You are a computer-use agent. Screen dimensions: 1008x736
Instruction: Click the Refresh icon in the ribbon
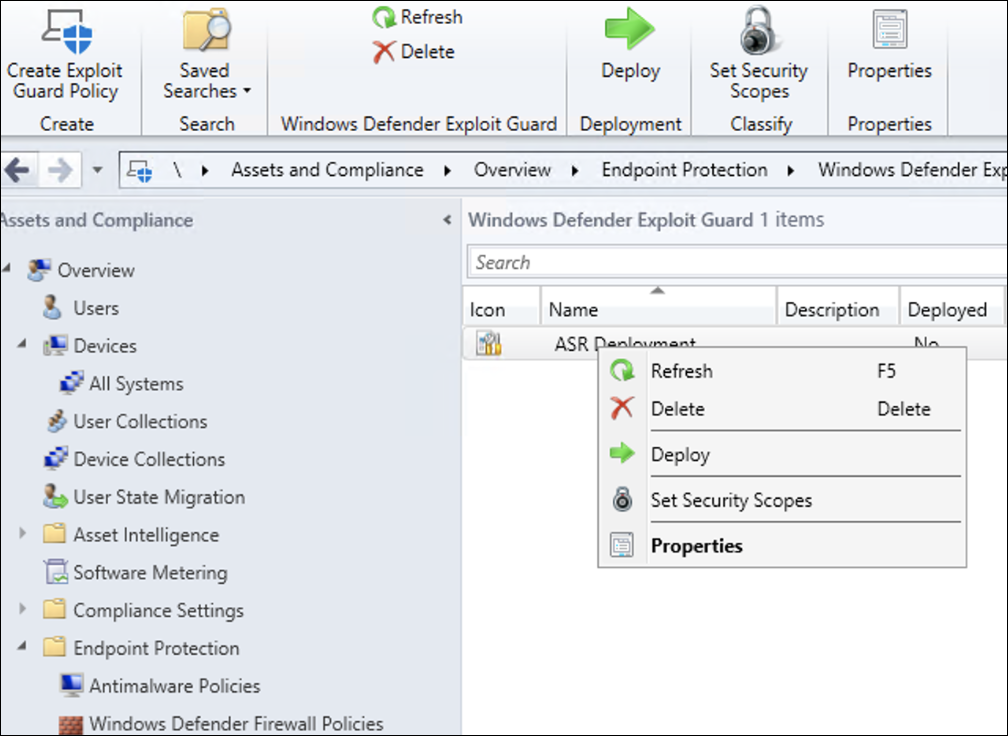(x=384, y=17)
